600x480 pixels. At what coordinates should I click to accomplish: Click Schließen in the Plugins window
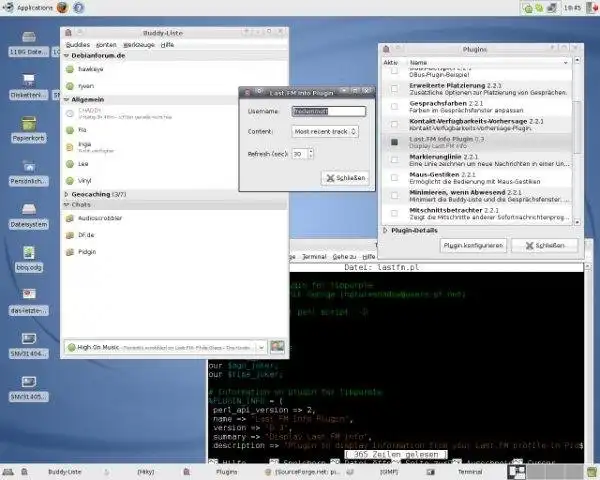545,245
